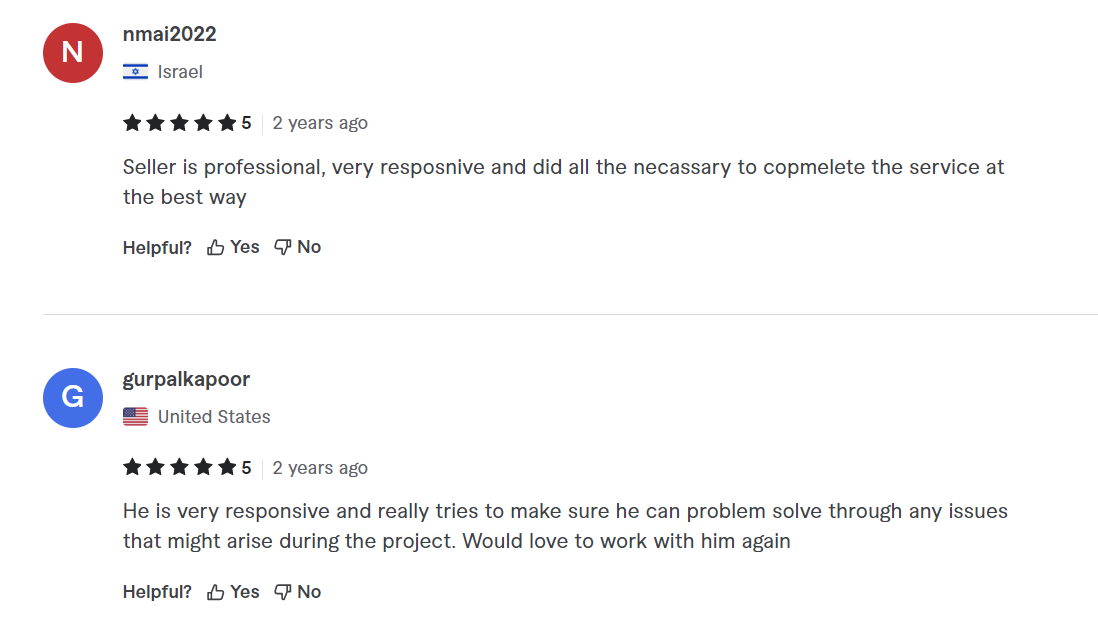Click the red N avatar of nmai2022
Viewport: 1098px width, 643px height.
coord(73,53)
